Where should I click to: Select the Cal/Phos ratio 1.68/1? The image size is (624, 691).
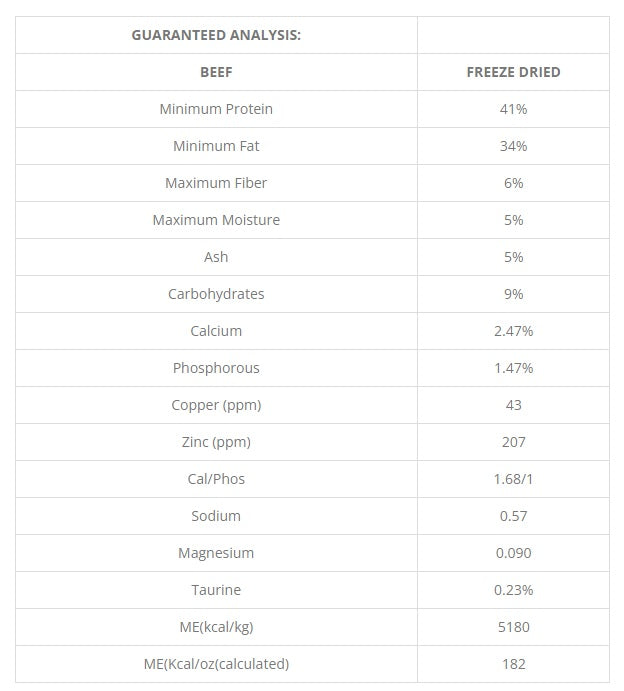(x=513, y=479)
